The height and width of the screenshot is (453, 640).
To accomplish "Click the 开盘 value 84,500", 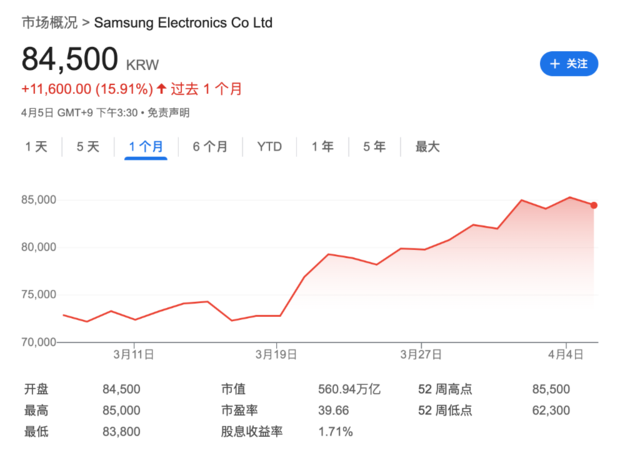I will pyautogui.click(x=121, y=389).
